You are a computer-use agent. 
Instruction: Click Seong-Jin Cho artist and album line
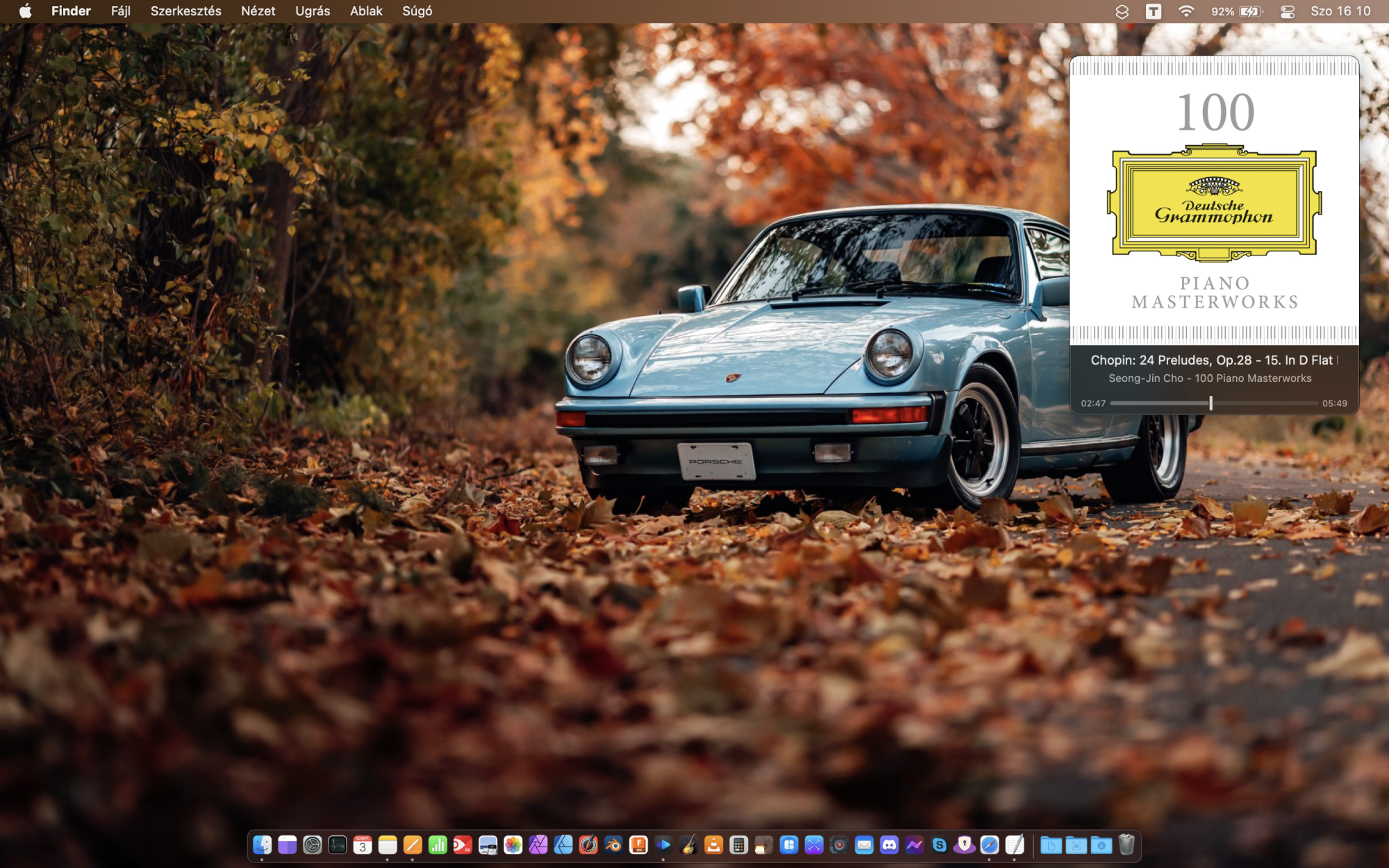pyautogui.click(x=1210, y=378)
